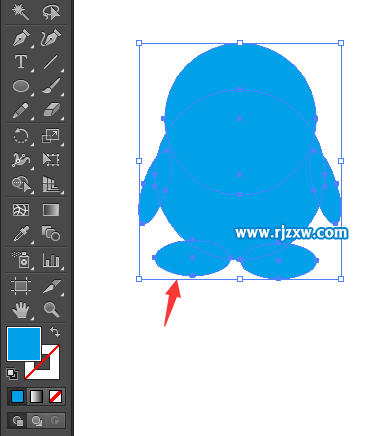Select the Paintbrush tool
Viewport: 384px width, 436px height.
pos(51,86)
